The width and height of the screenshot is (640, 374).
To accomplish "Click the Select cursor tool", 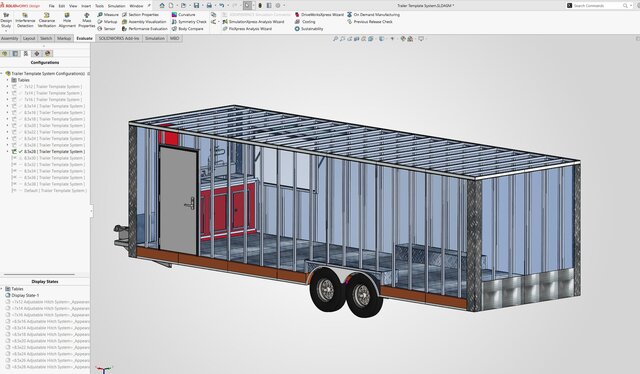I will [x=247, y=6].
